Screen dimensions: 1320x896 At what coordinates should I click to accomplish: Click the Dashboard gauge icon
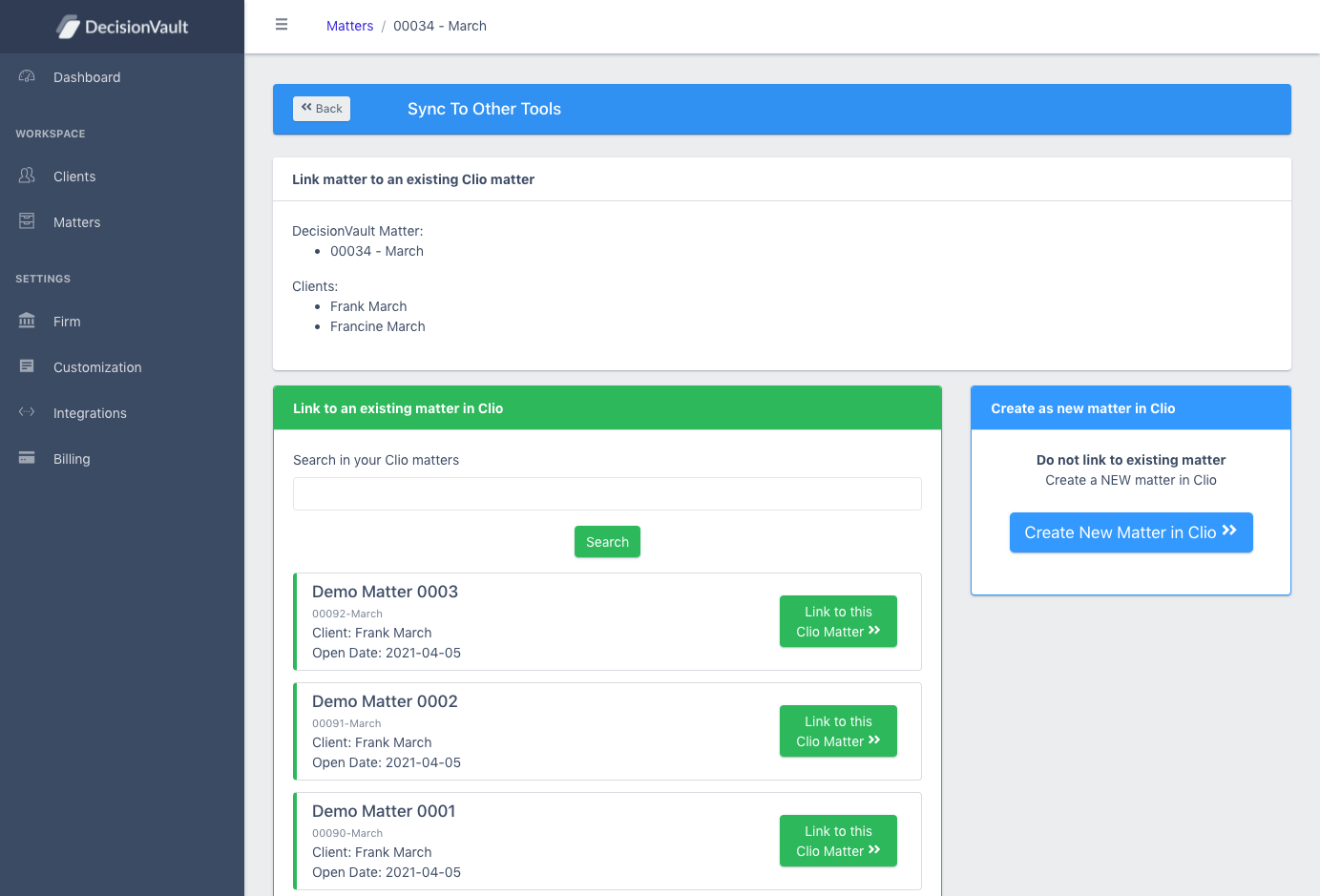(27, 76)
